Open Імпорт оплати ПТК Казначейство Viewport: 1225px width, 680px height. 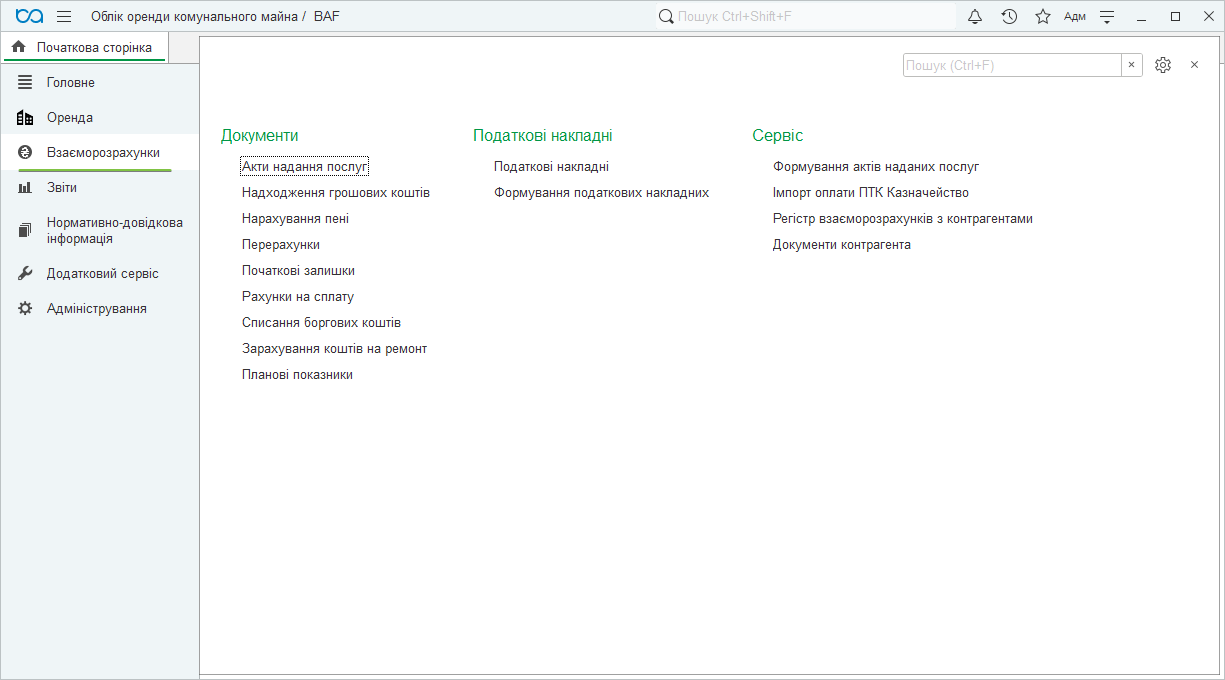(870, 193)
